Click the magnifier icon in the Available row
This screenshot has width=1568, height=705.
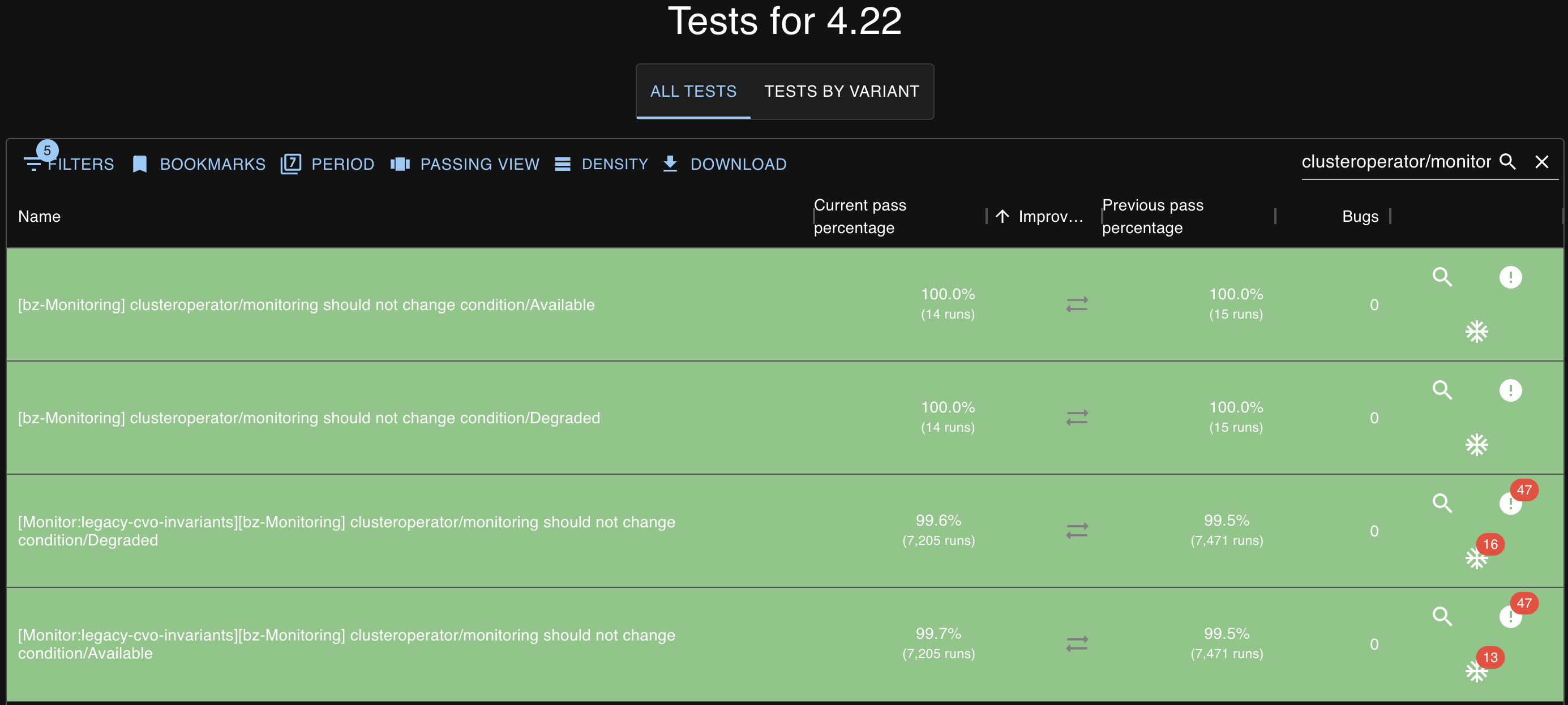(1442, 277)
